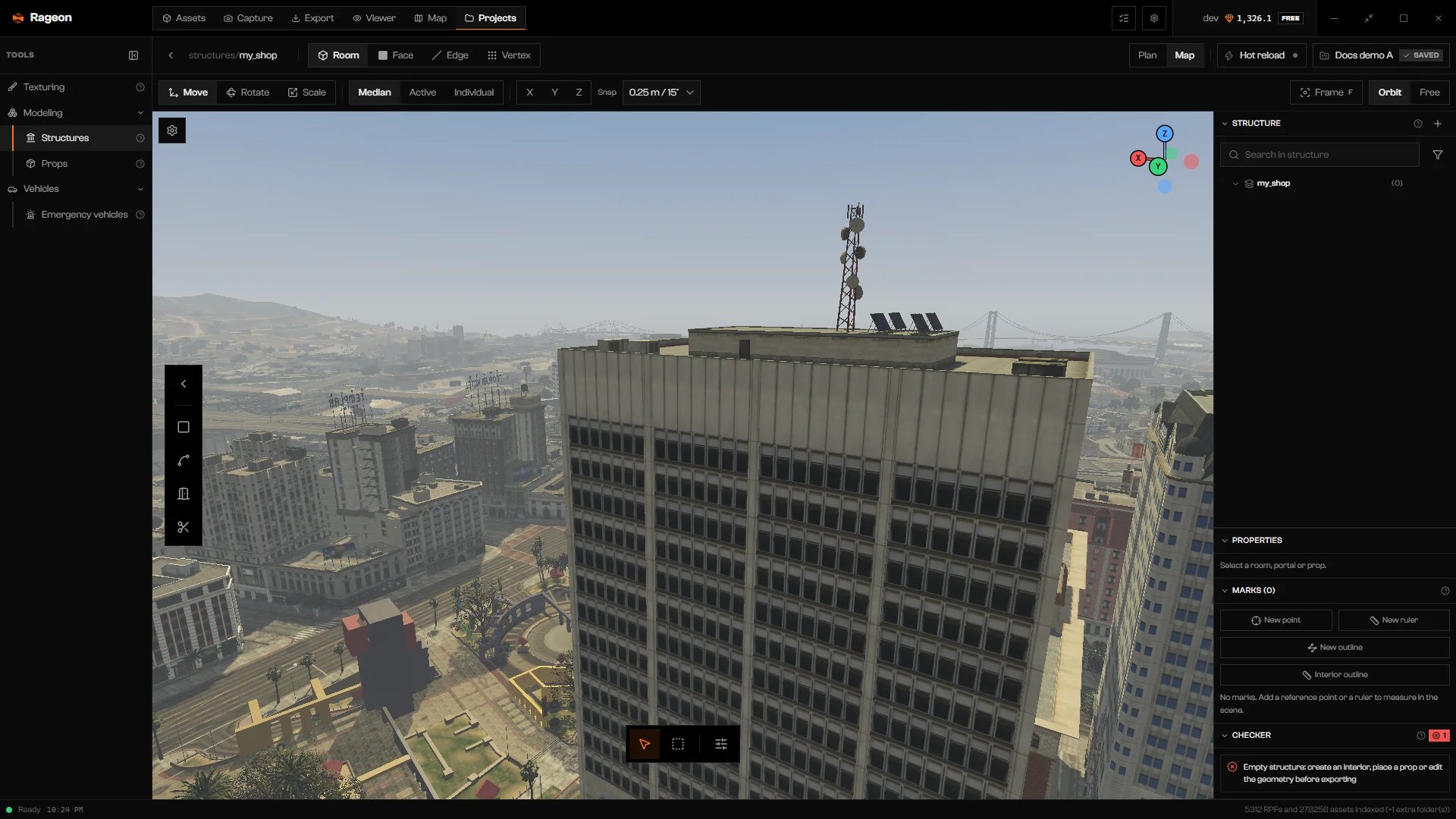
Task: Select the door portal tool
Action: click(x=184, y=494)
